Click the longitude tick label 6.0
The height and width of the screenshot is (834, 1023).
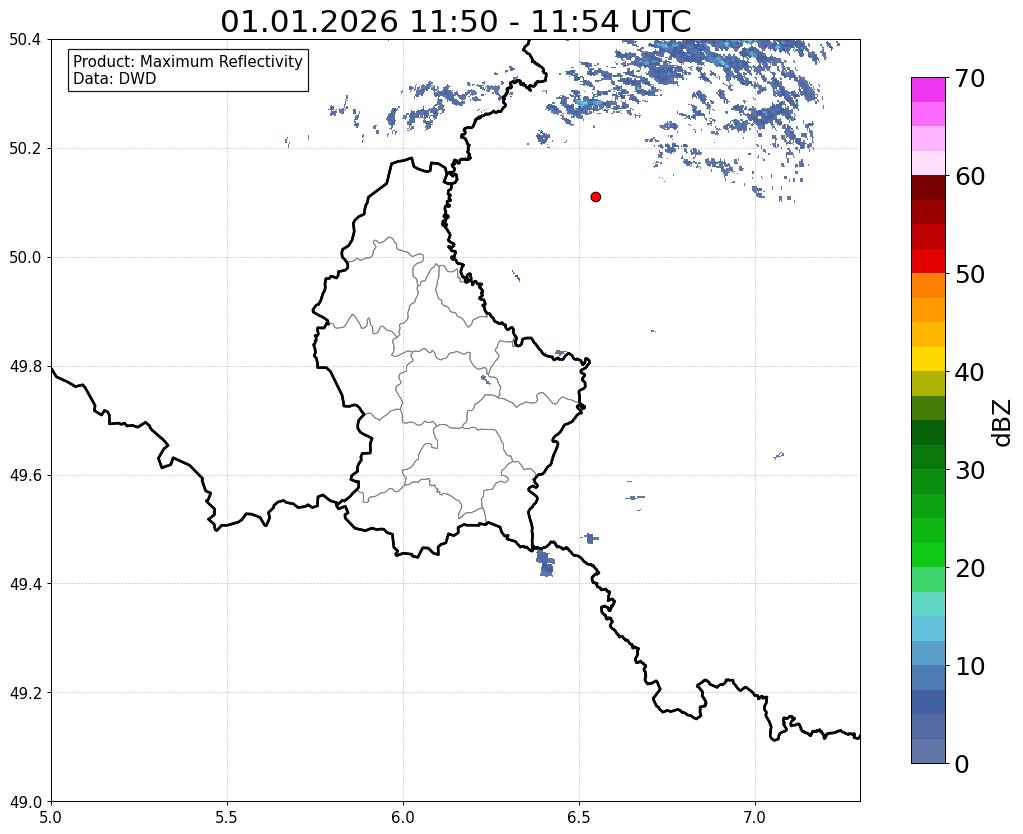(x=403, y=818)
